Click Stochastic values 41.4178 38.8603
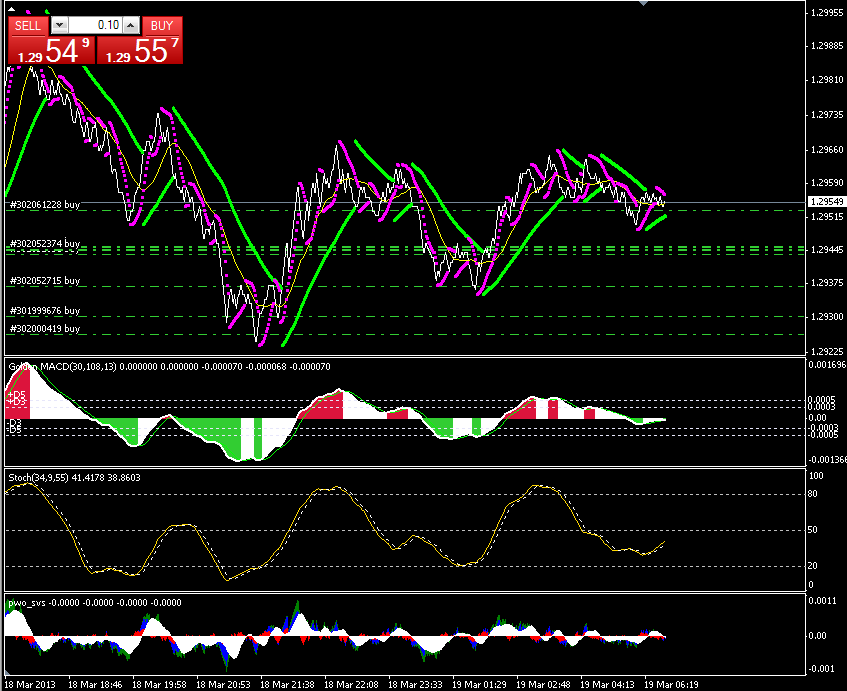 pos(106,478)
